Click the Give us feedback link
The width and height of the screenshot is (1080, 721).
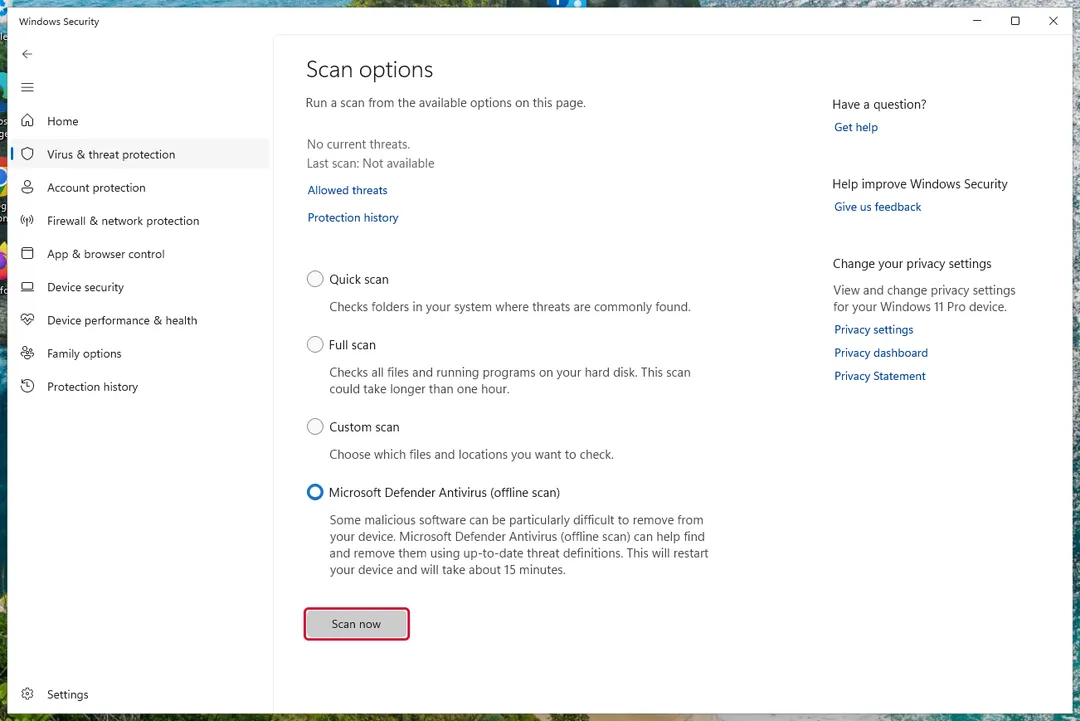coord(877,207)
